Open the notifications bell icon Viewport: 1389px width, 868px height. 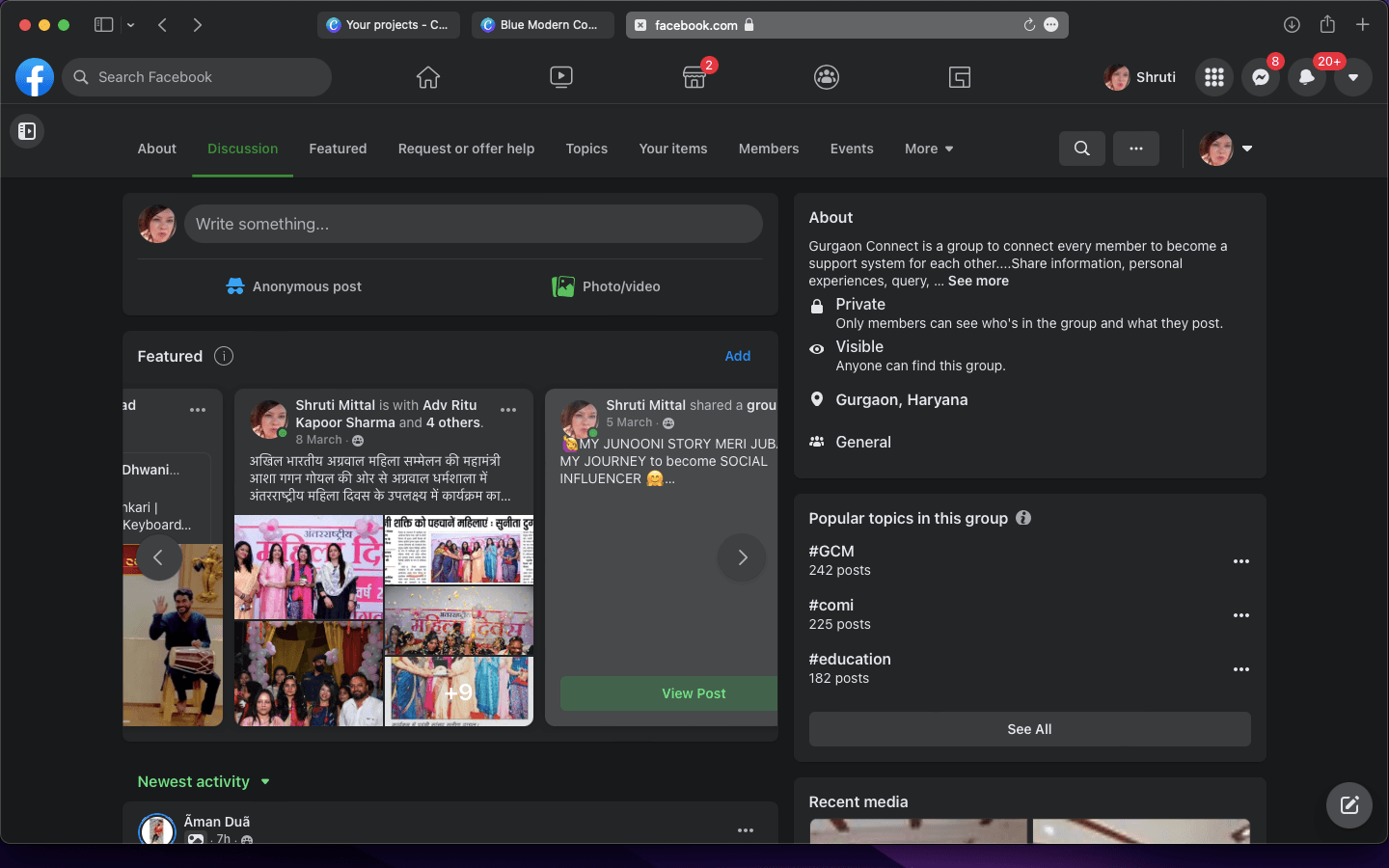pos(1307,77)
